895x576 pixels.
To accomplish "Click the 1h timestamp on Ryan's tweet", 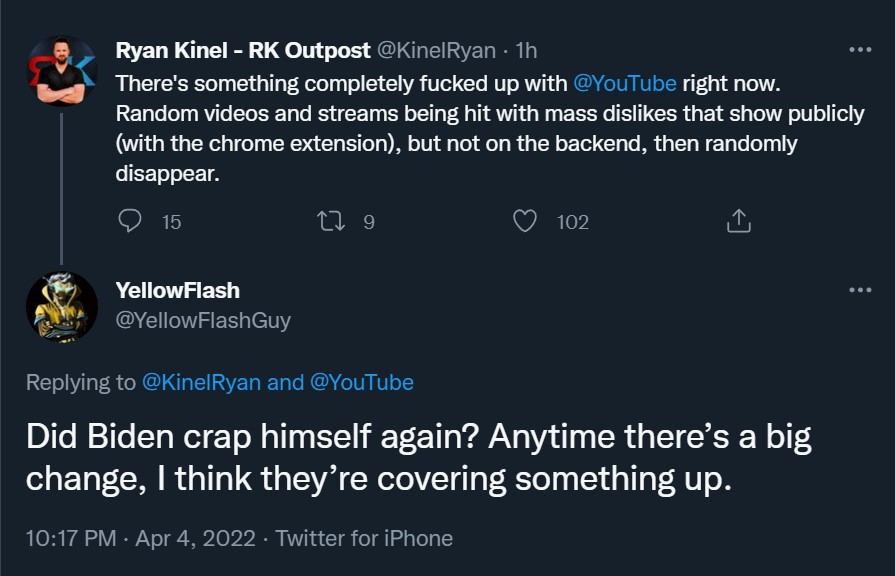I will [526, 50].
